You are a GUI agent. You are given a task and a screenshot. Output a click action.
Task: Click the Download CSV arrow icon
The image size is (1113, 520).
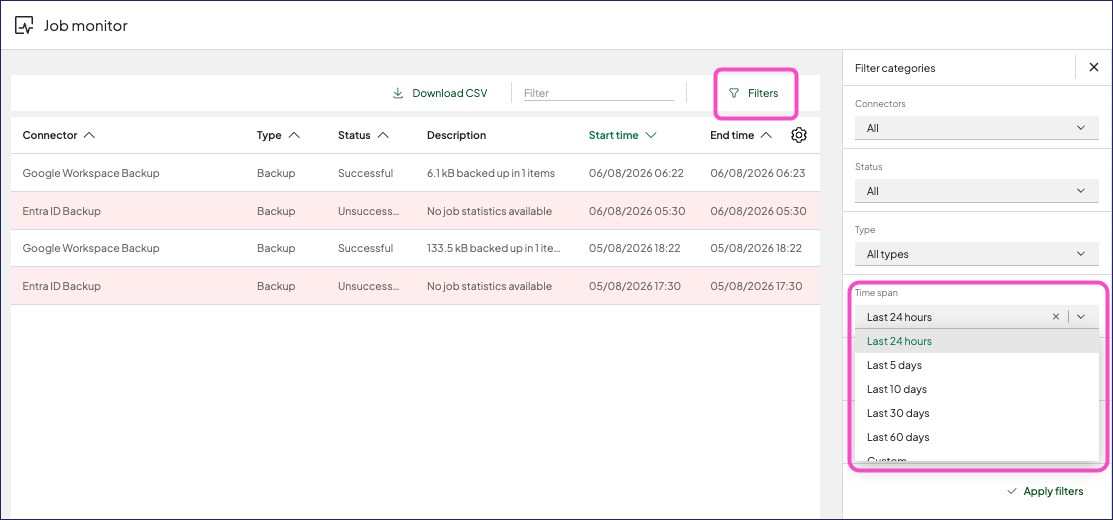tap(398, 93)
